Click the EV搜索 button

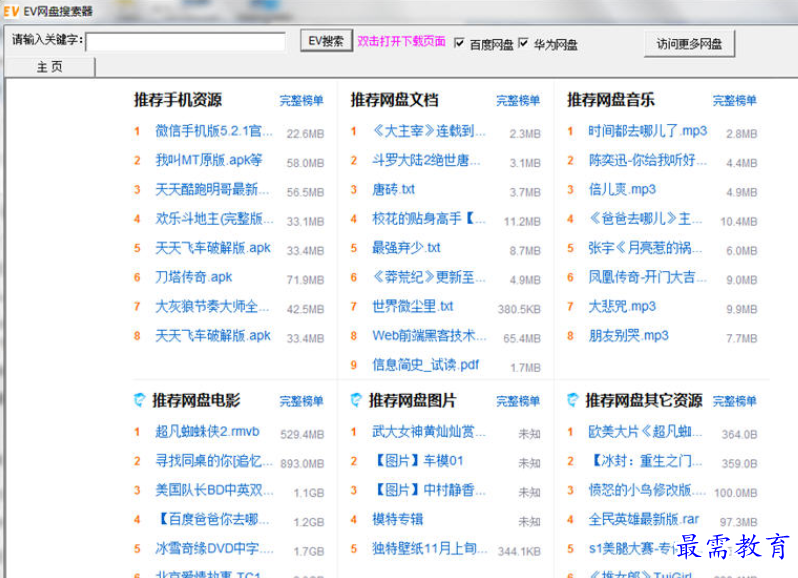(x=326, y=41)
